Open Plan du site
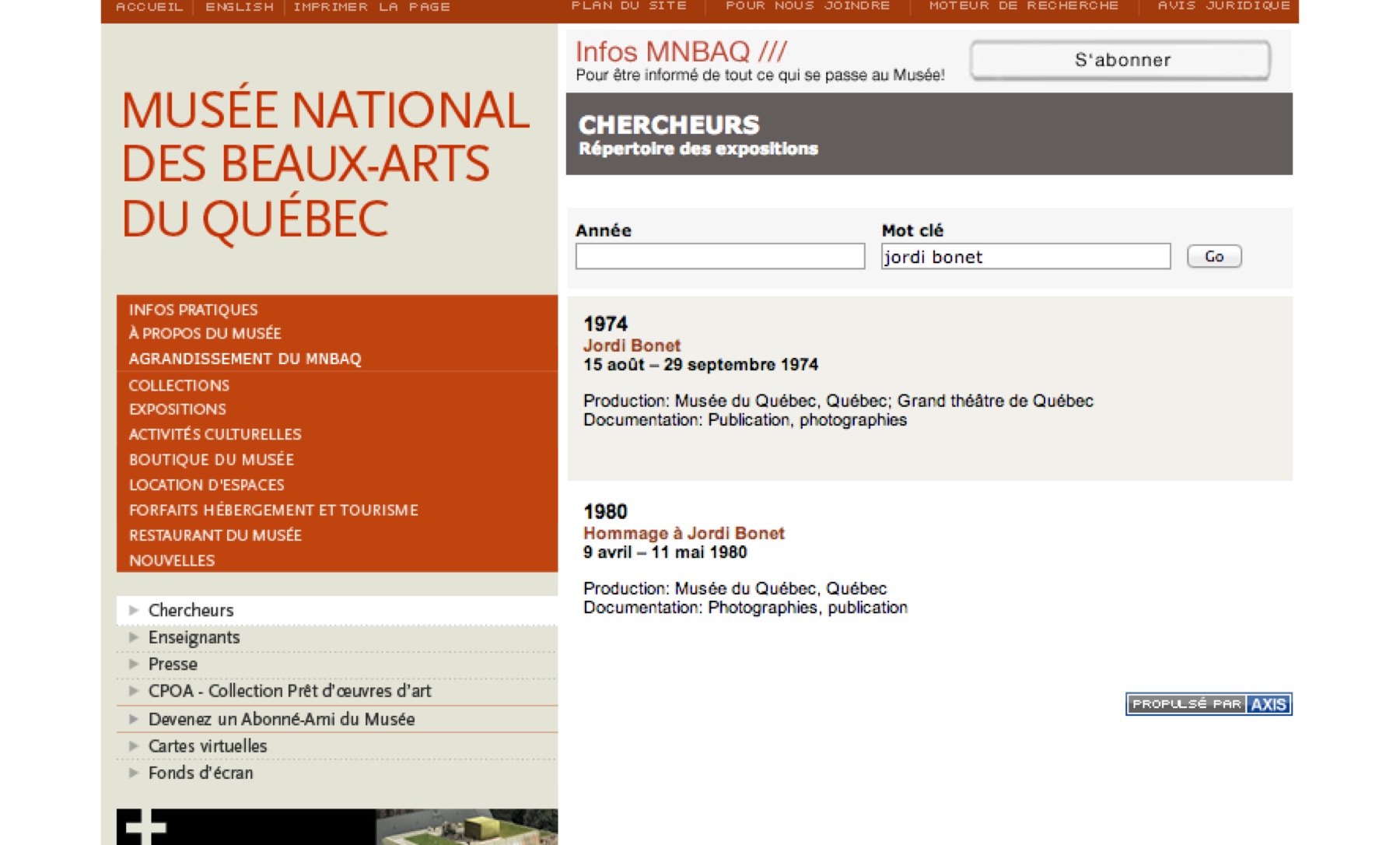Viewport: 1400px width, 845px height. coord(629,6)
